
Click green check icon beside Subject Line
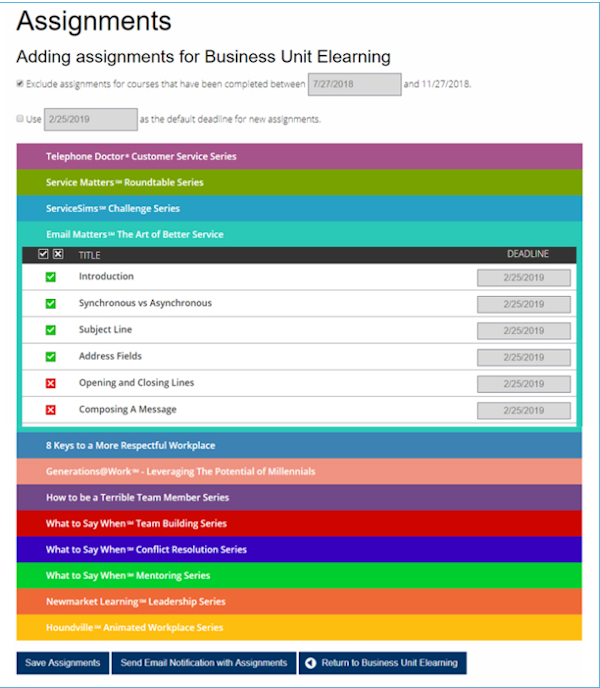(51, 330)
